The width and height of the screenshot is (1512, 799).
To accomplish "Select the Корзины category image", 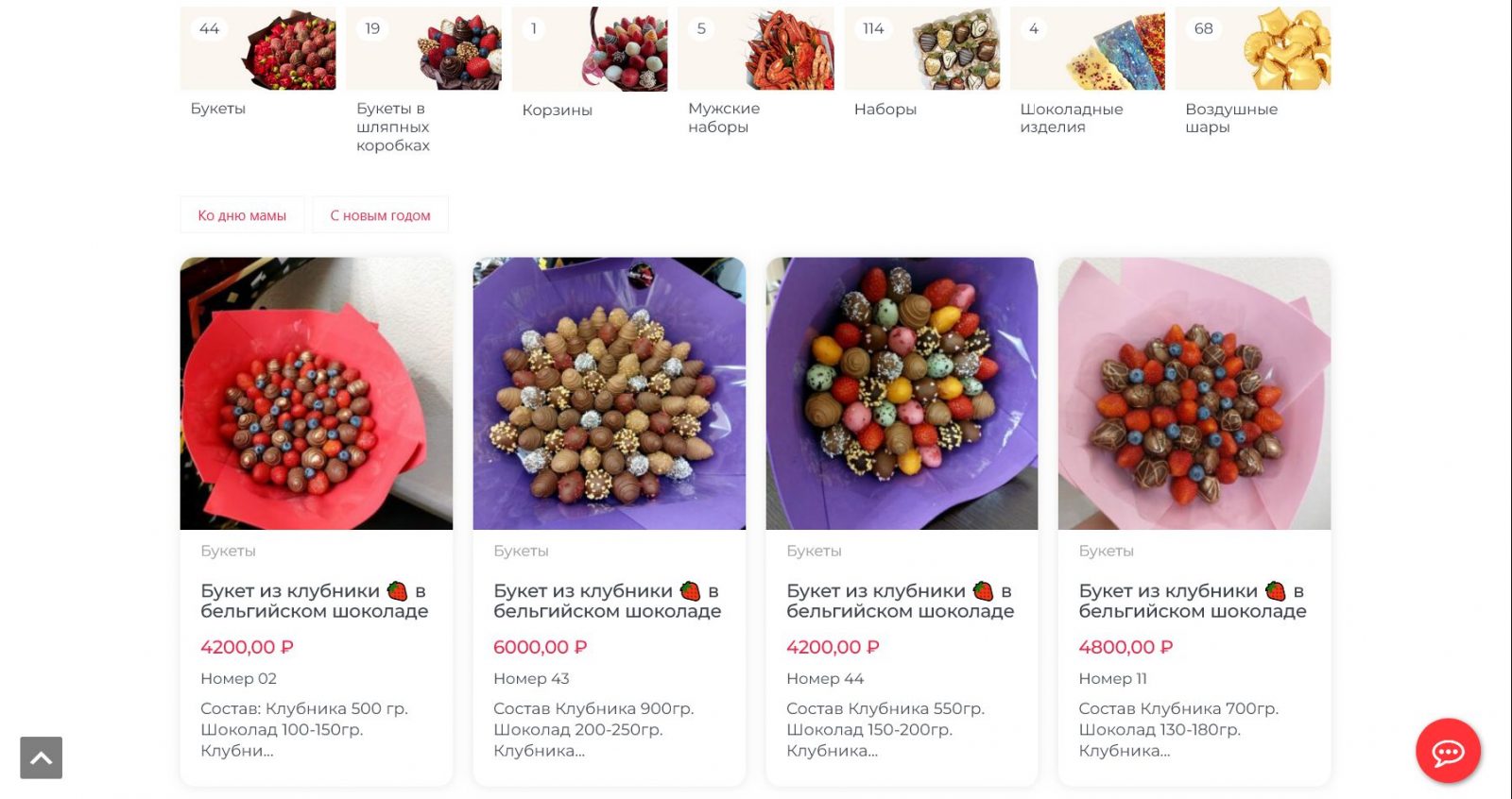I will point(590,49).
